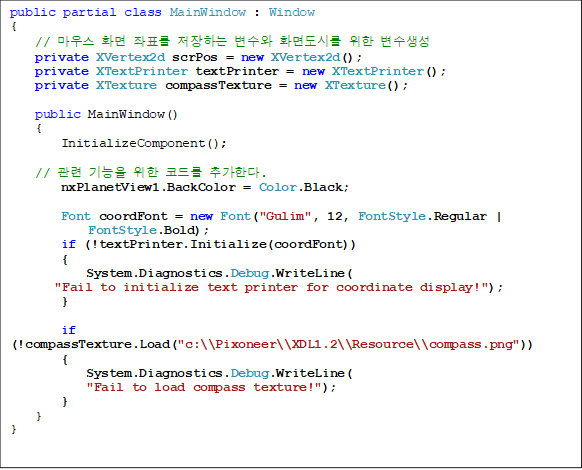Screen dimensions: 582x470
Task: Click the 'class' keyword on the first line
Action: tap(143, 12)
